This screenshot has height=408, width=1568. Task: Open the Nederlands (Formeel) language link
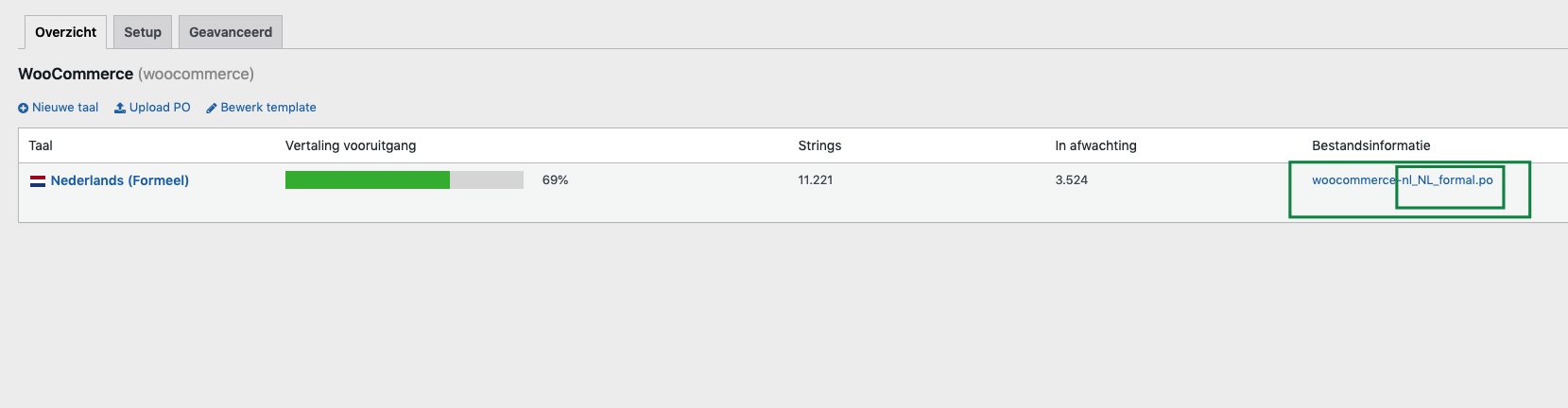[120, 180]
